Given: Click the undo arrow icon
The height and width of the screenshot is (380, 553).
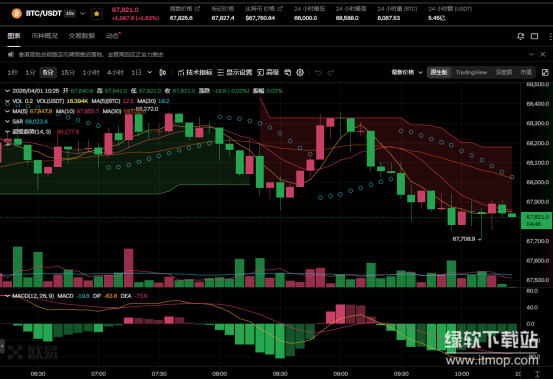Looking at the screenshot, I should (x=318, y=72).
